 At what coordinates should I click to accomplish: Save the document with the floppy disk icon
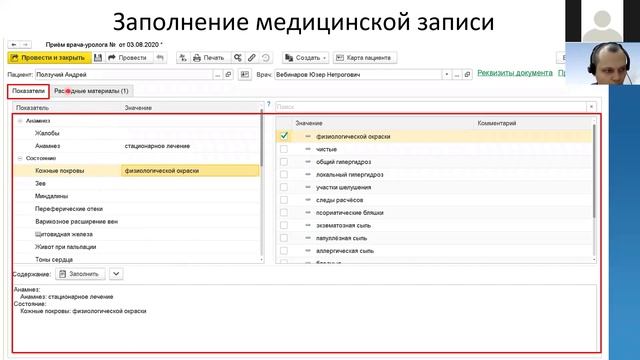[x=98, y=58]
